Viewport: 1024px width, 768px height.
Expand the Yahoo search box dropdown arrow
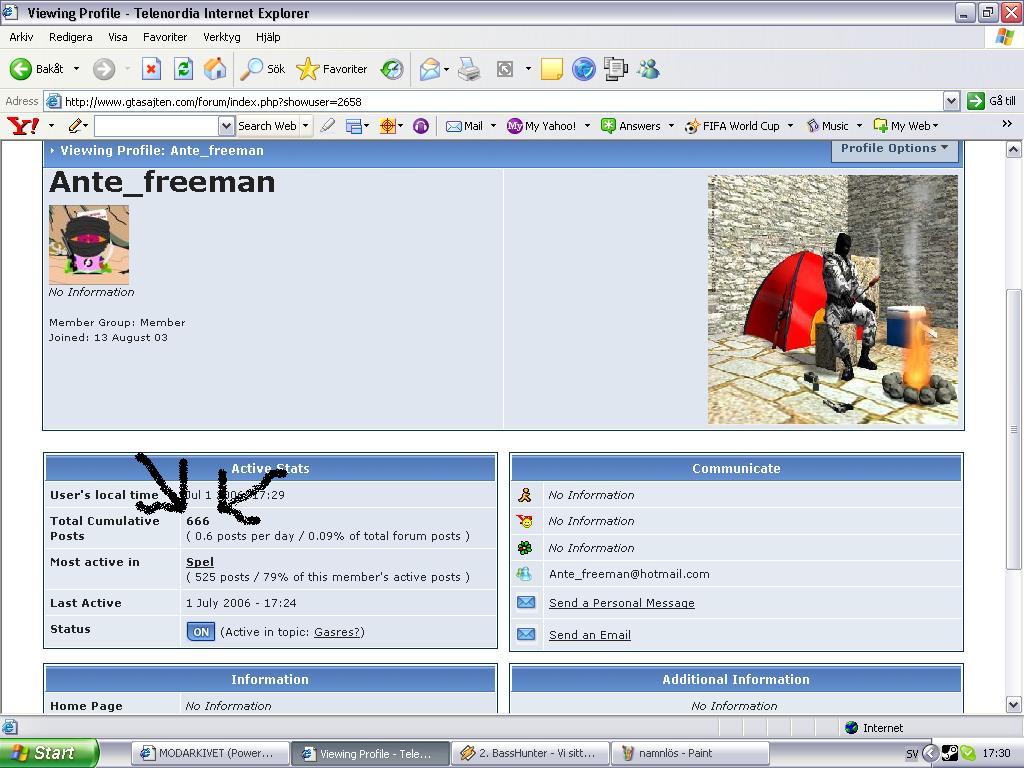tap(226, 126)
